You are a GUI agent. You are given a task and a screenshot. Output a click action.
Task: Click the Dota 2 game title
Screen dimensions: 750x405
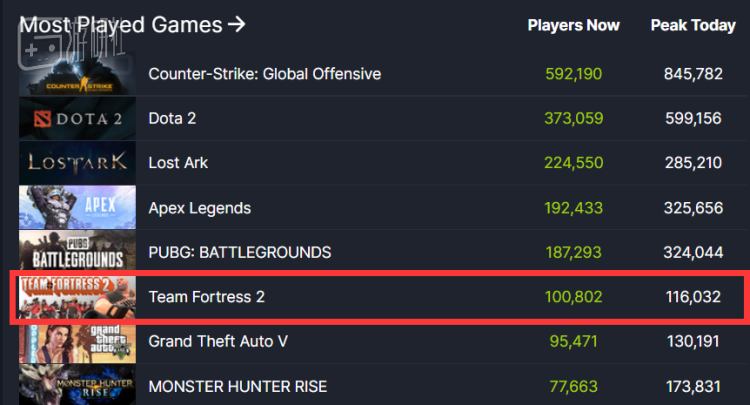(172, 118)
